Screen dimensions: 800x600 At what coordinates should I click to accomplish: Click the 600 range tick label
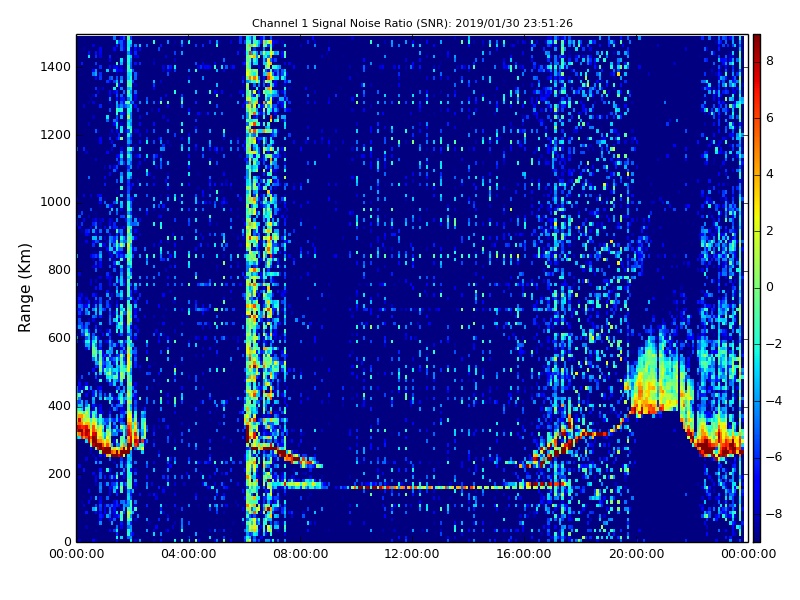click(60, 338)
